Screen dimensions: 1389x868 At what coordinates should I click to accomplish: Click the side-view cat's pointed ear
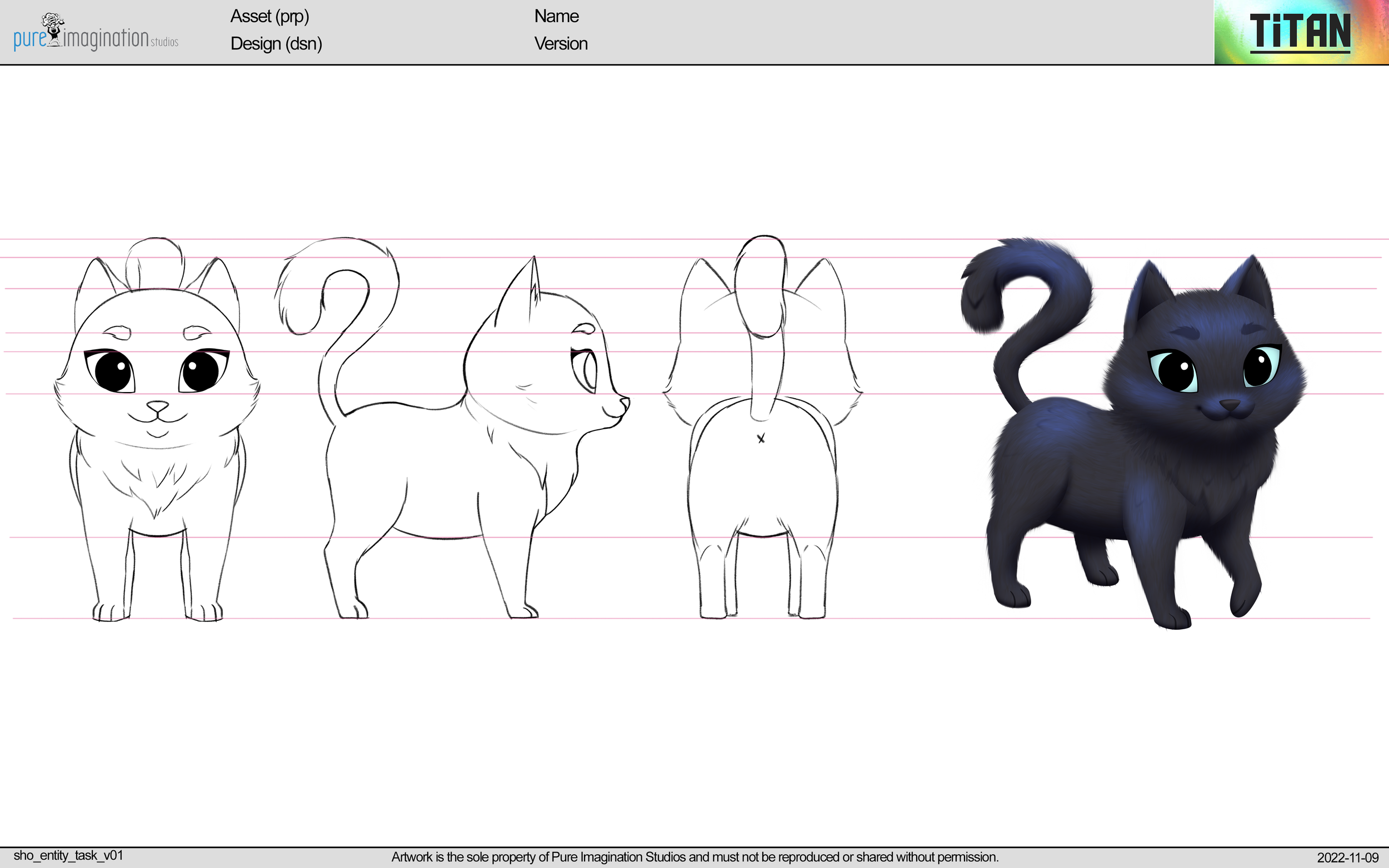[x=526, y=287]
